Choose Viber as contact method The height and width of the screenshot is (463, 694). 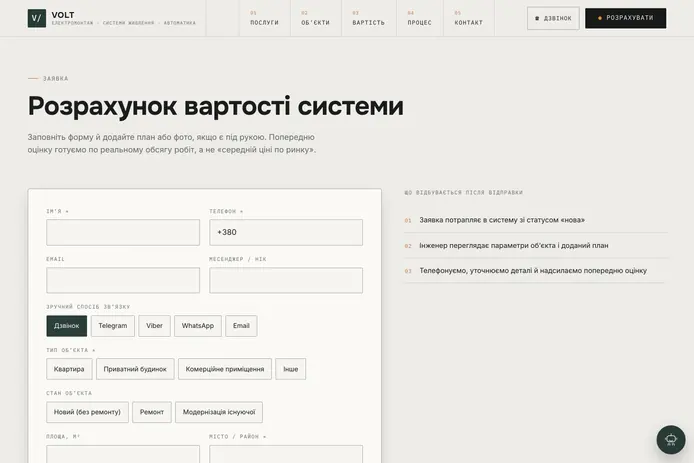click(154, 326)
